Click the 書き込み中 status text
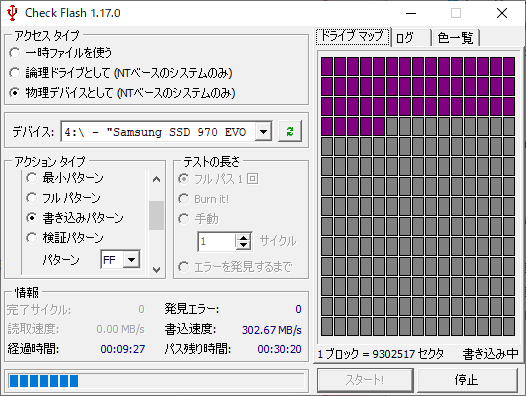Screen dimensions: 526x396 (490, 354)
